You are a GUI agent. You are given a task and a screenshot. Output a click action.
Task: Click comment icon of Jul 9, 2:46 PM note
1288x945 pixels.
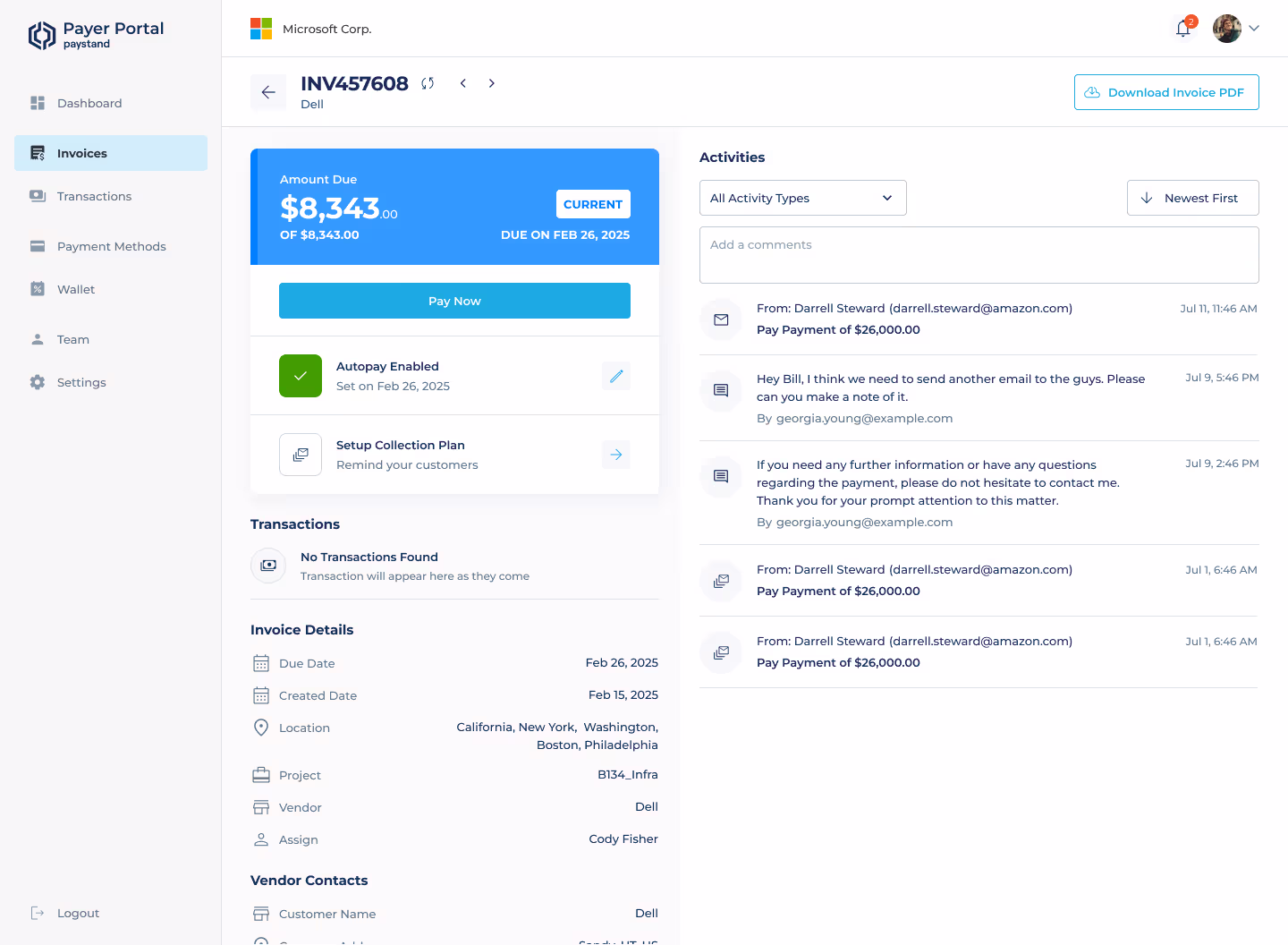[x=721, y=477]
